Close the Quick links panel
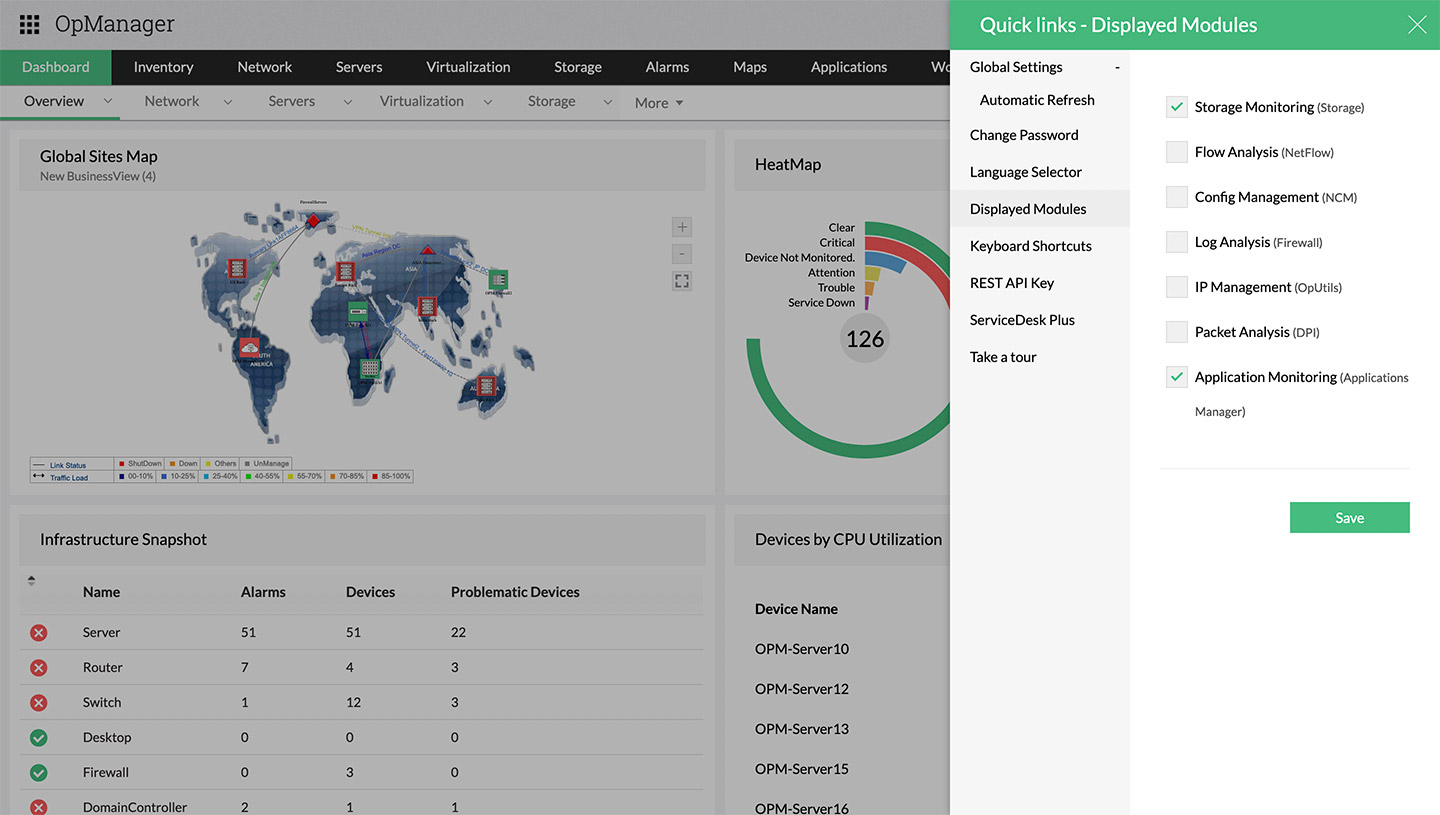Screen dimensions: 1440x815 coord(1417,25)
